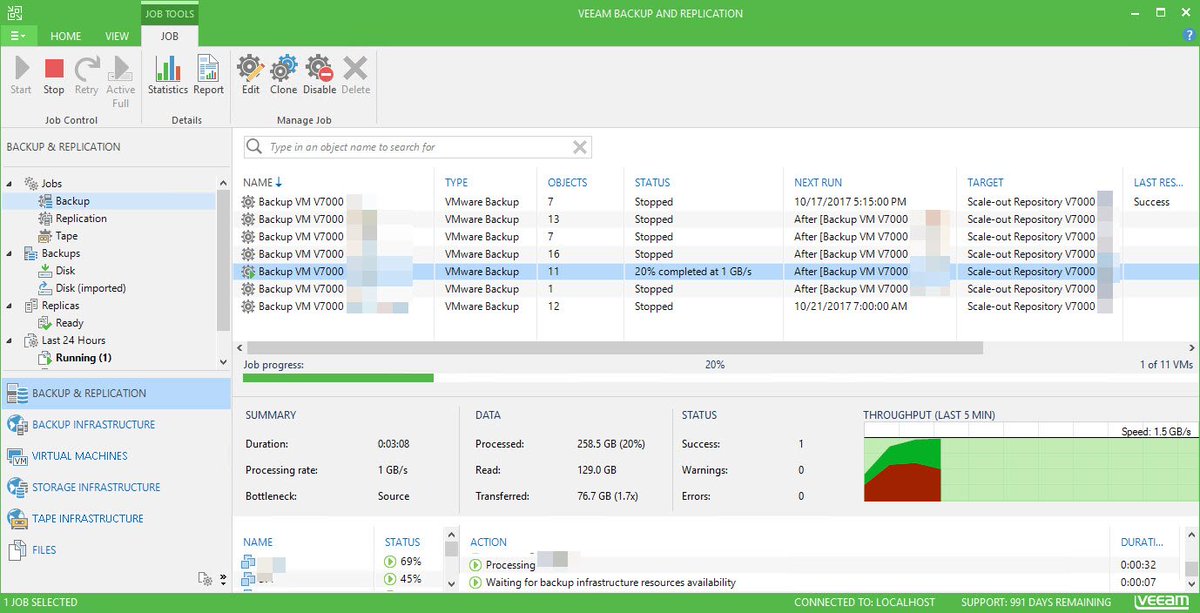Open Disk under Backups
This screenshot has width=1200, height=613.
tap(65, 271)
